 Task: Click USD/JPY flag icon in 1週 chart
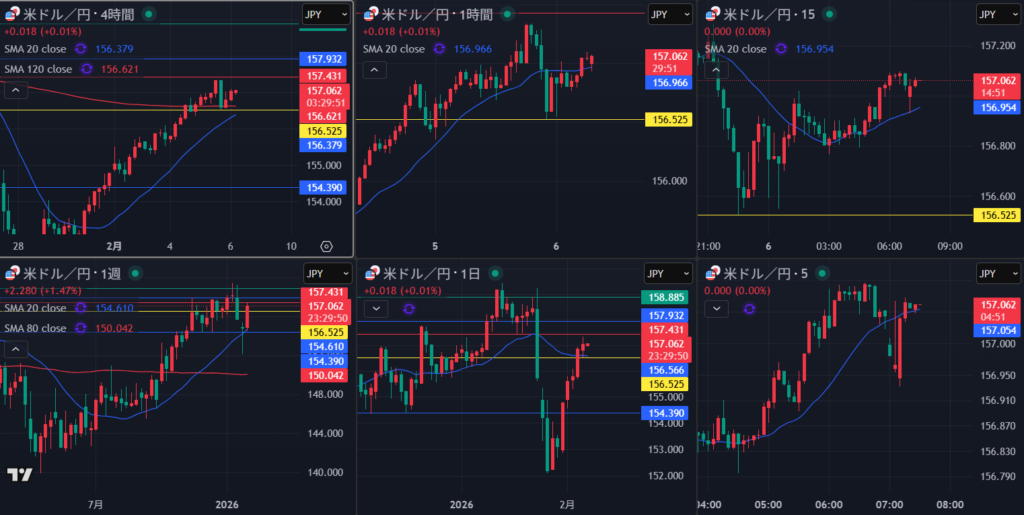click(x=12, y=272)
